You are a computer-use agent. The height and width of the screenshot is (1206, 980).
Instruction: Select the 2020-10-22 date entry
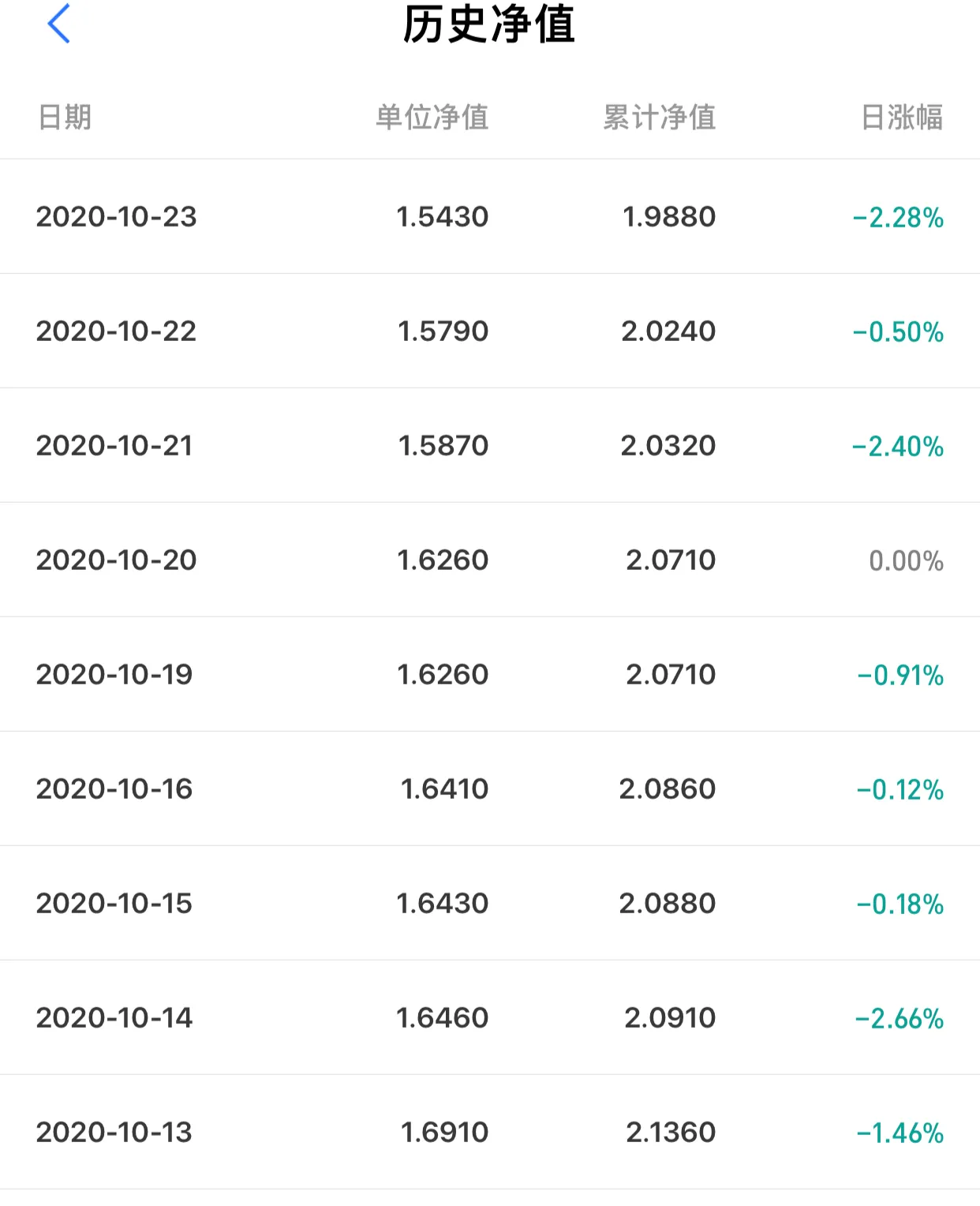point(116,331)
